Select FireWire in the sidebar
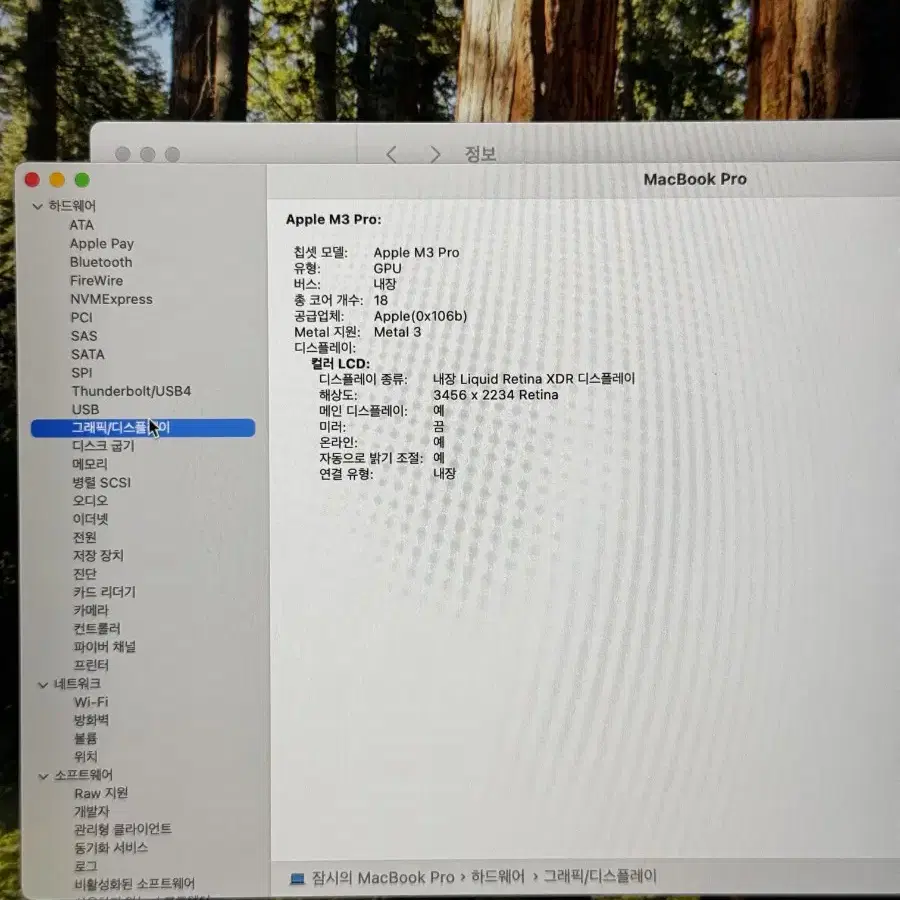The image size is (900, 900). [96, 281]
